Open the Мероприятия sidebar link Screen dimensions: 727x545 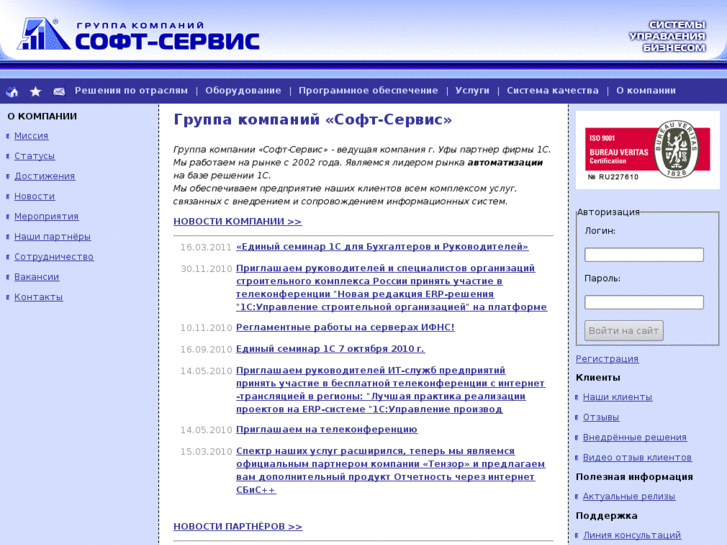coord(46,216)
